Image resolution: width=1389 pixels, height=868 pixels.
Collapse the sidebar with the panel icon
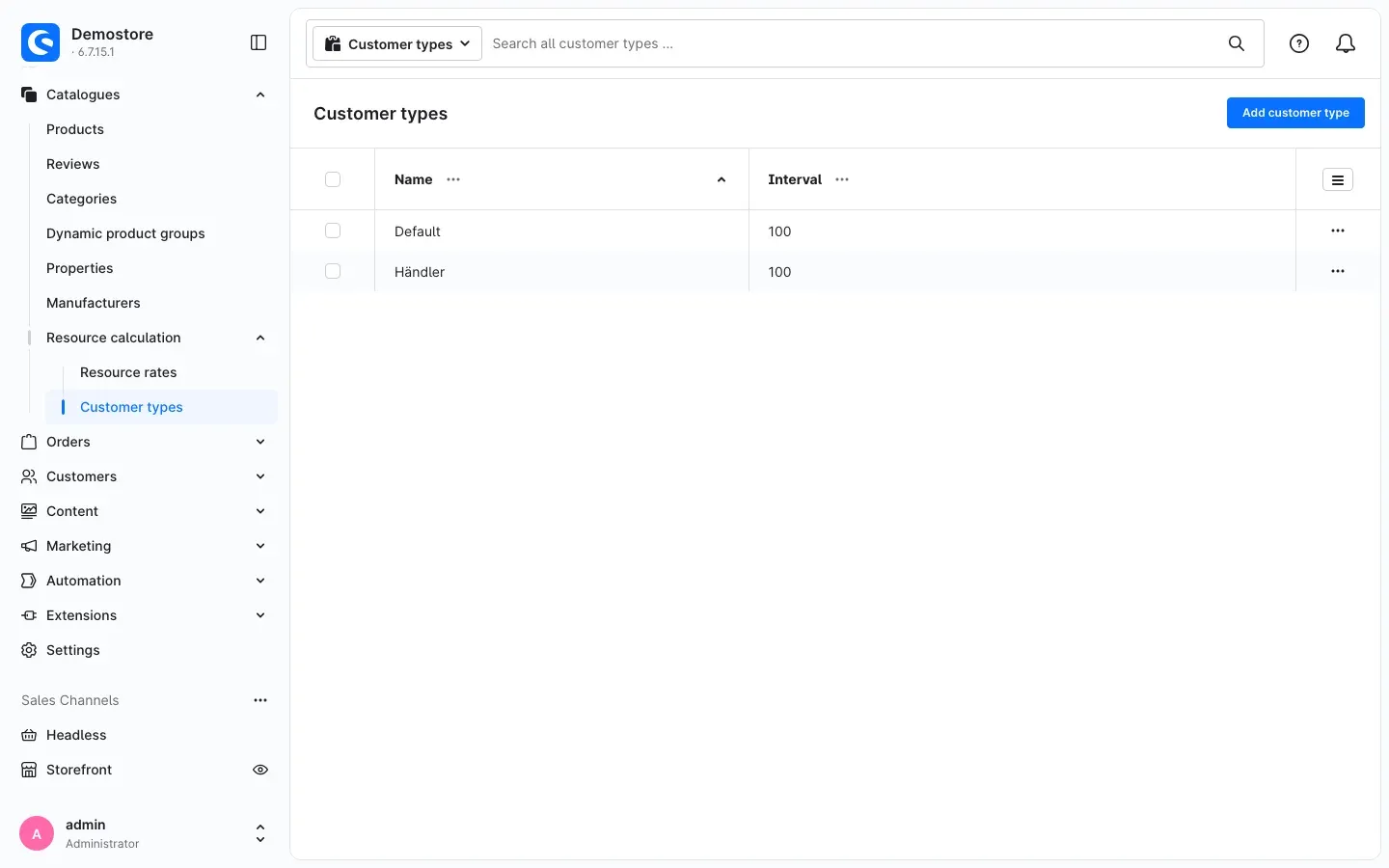259,42
